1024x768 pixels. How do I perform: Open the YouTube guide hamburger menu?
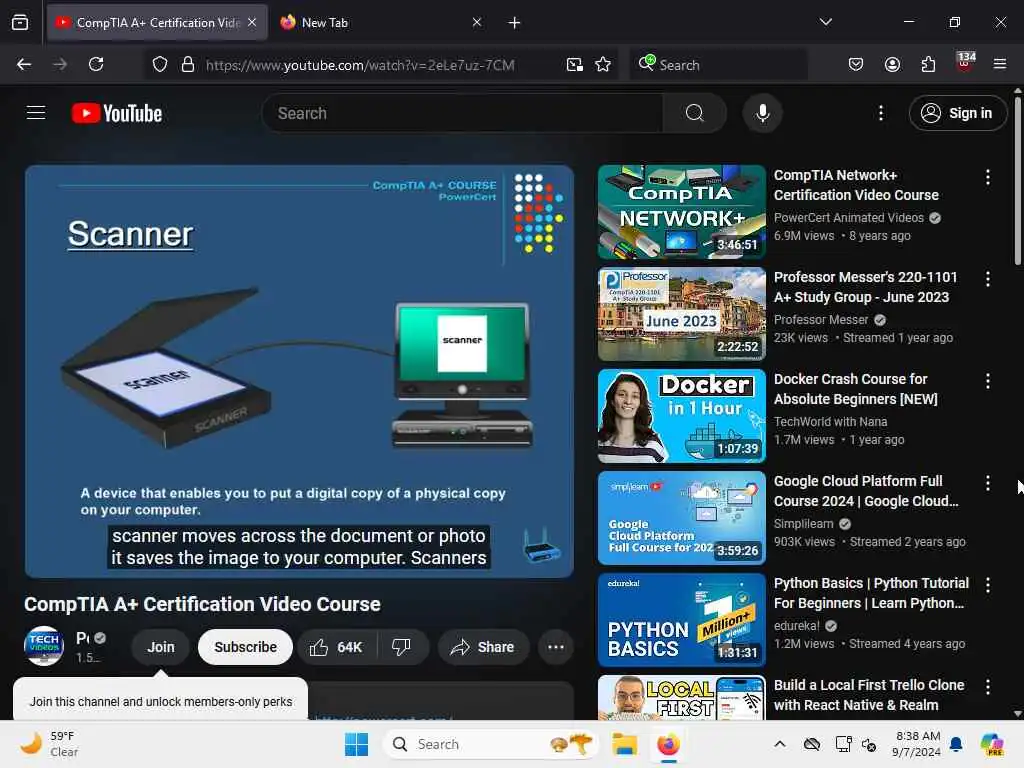point(36,113)
